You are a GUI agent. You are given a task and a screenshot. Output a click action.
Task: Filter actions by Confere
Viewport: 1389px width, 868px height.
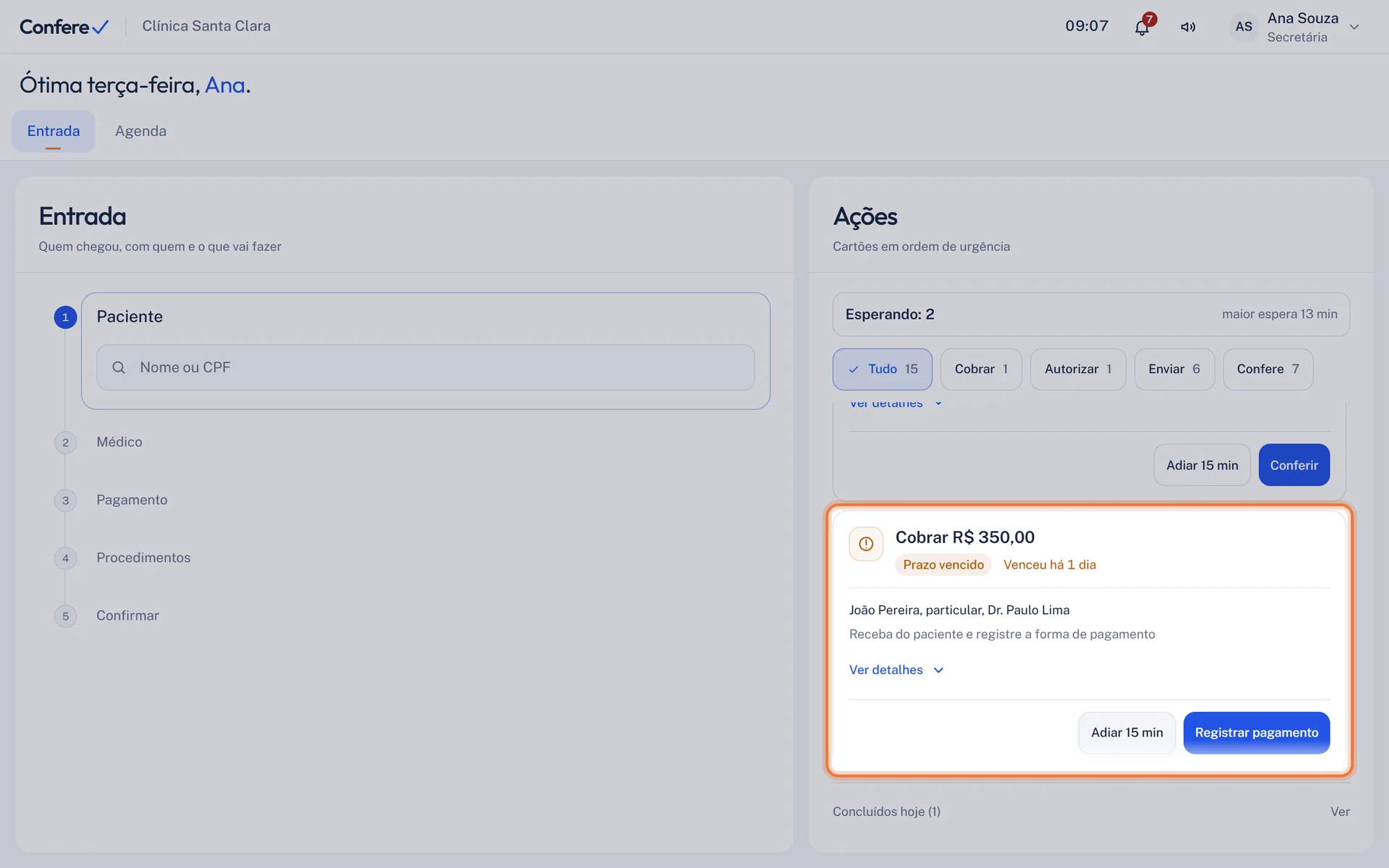point(1267,369)
